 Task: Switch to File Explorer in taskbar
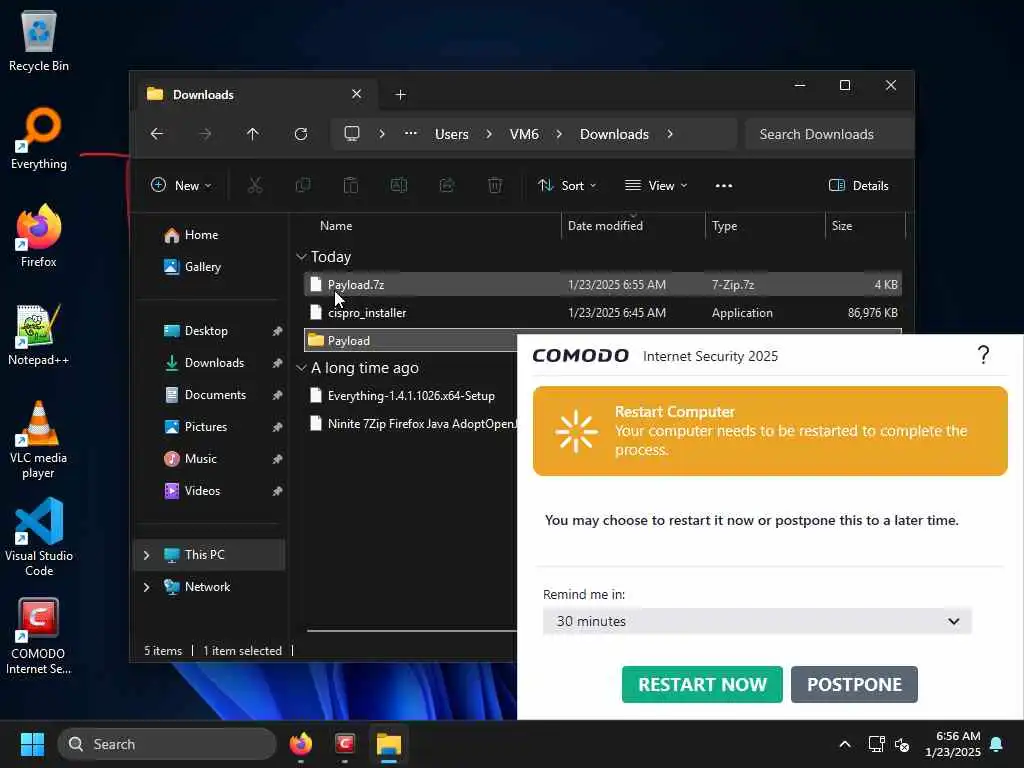(389, 744)
